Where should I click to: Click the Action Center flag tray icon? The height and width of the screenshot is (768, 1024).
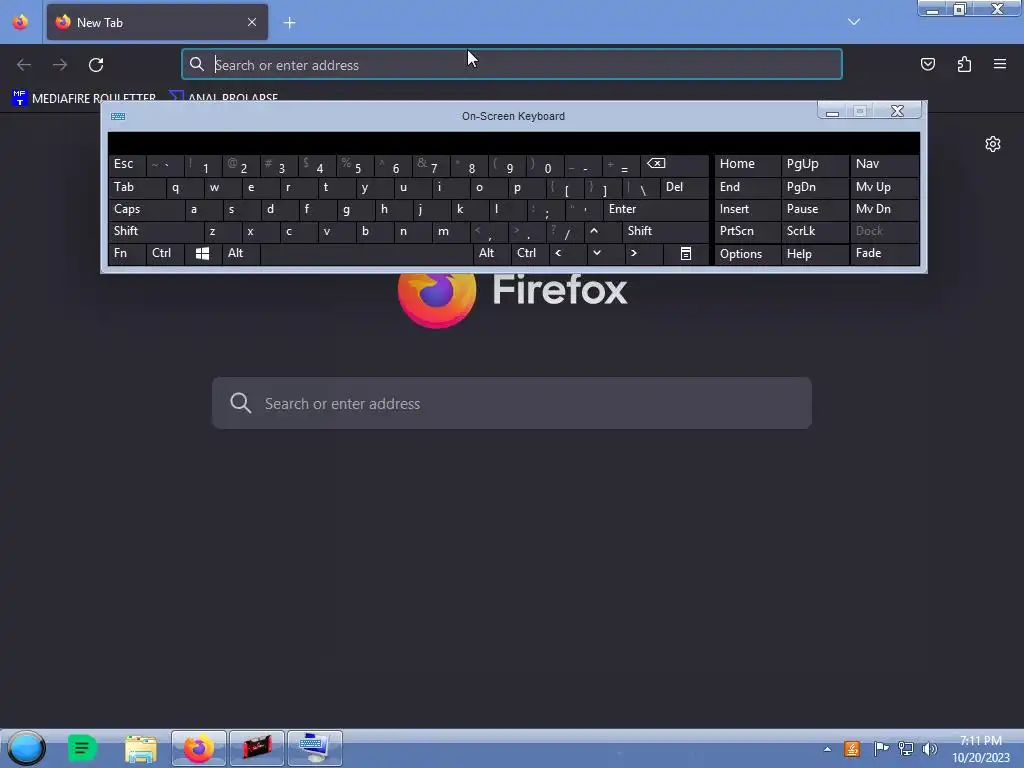coord(881,749)
